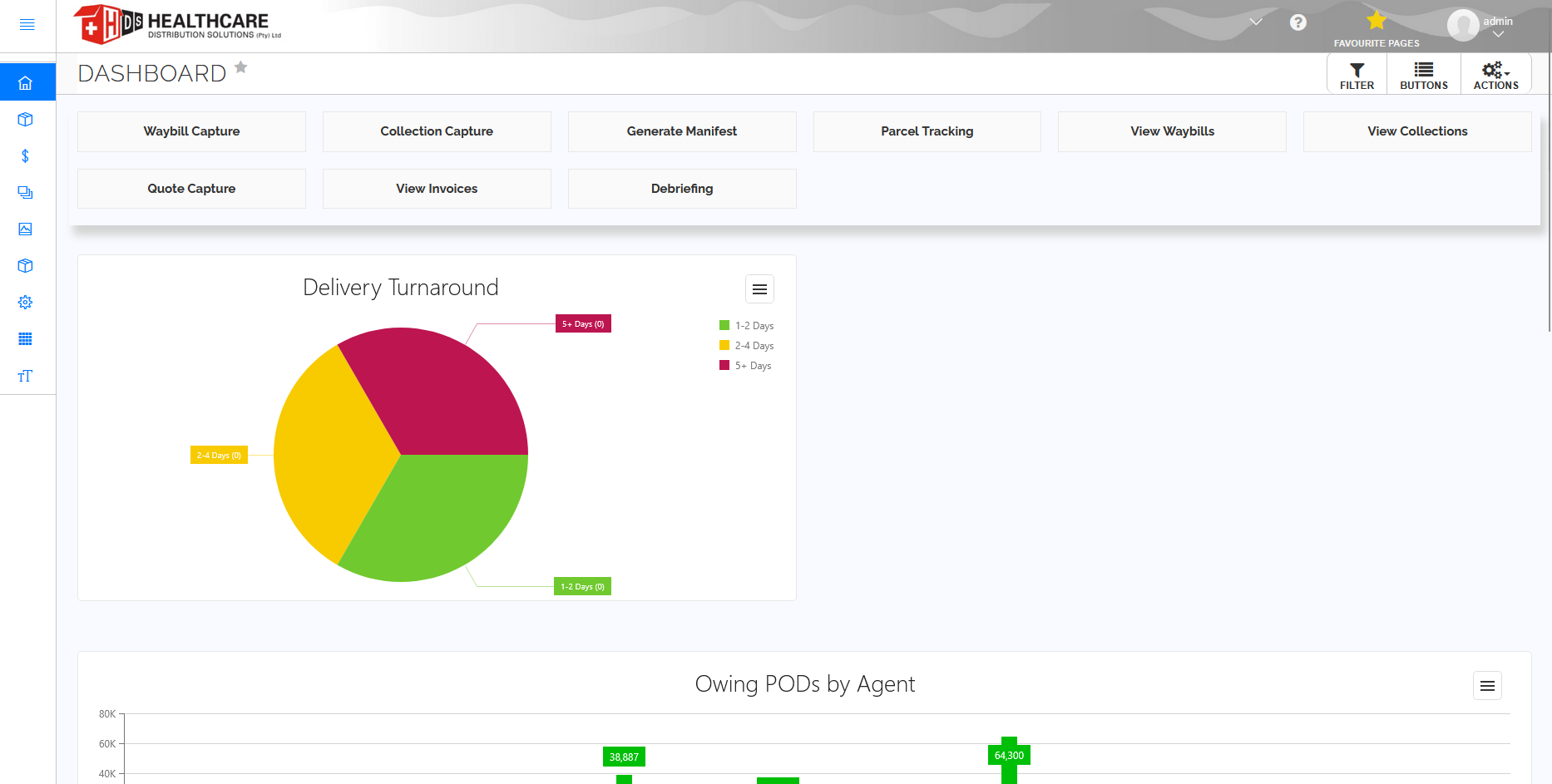Image resolution: width=1552 pixels, height=784 pixels.
Task: Open the settings gear icon in sidebar
Action: (26, 302)
